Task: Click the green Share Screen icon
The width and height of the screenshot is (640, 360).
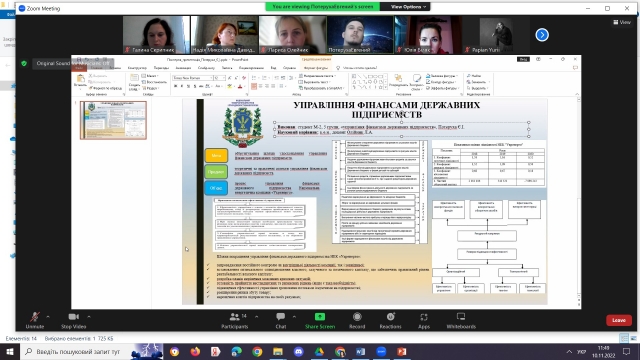Action: pyautogui.click(x=320, y=317)
